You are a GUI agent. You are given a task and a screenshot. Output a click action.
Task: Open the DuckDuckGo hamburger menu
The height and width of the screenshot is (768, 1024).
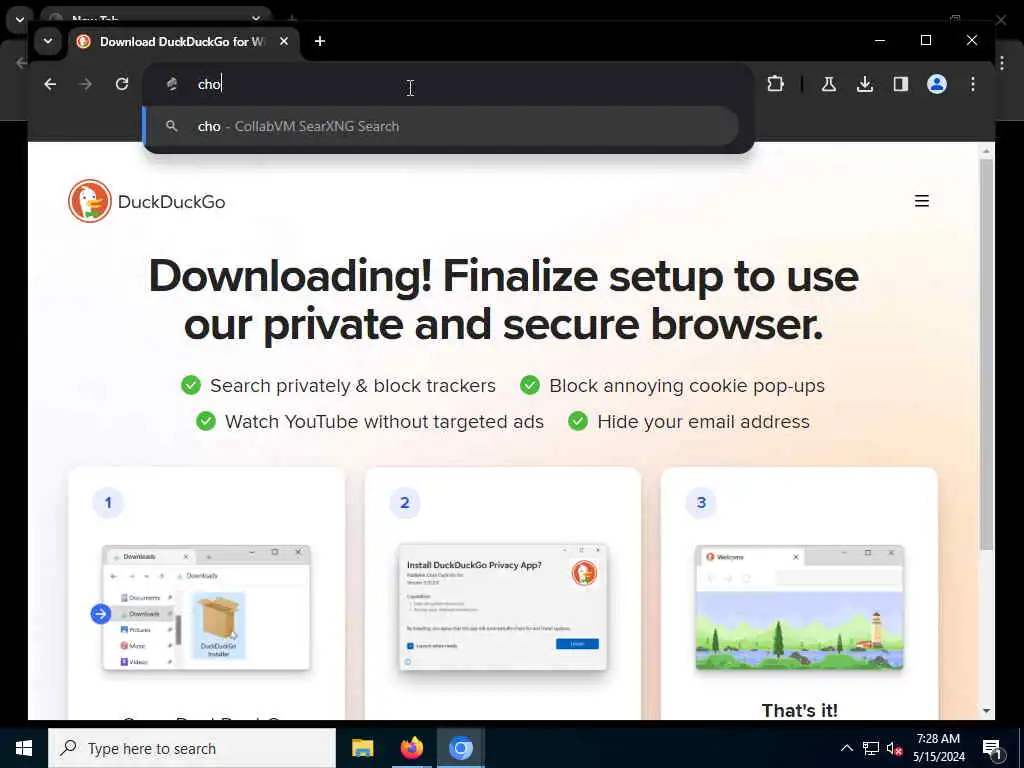pyautogui.click(x=921, y=201)
